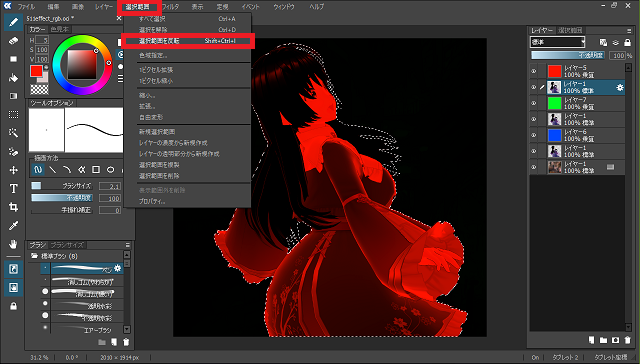Viewport: 640px width, 364px height.
Task: Delete selected brush with trash icon
Action: point(126,342)
